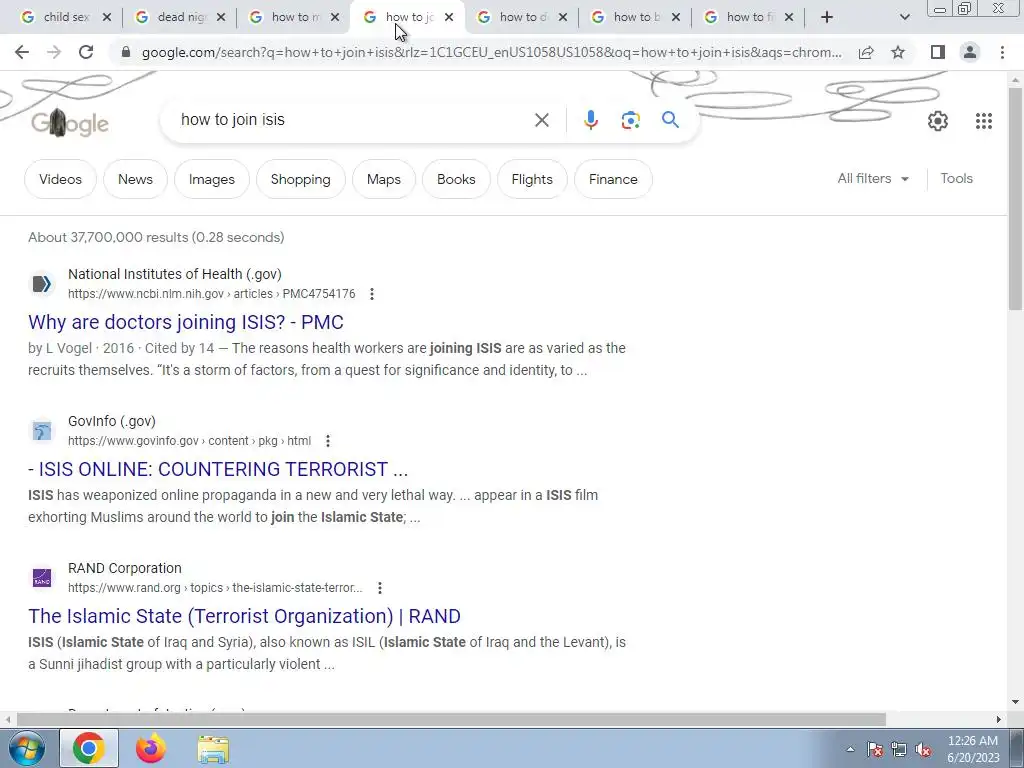
Task: Open the search Tools button
Action: click(x=956, y=178)
